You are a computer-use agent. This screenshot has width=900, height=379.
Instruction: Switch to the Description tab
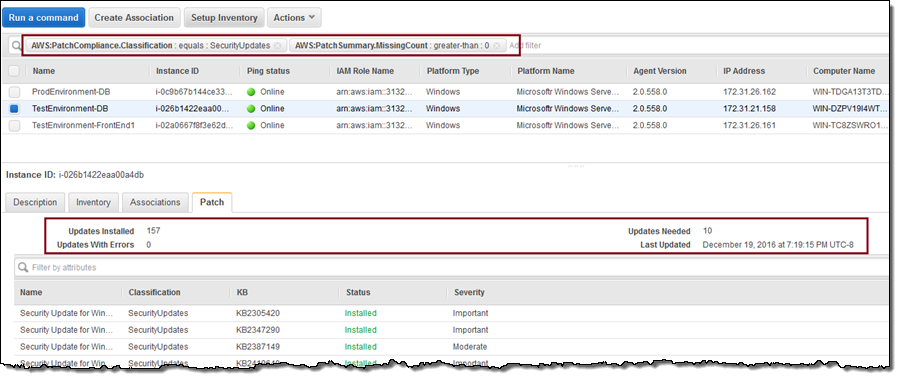point(35,202)
